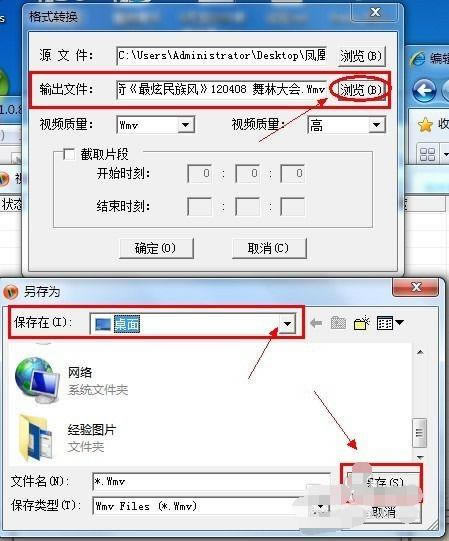Click 浏览(B) button for output file

pos(361,90)
